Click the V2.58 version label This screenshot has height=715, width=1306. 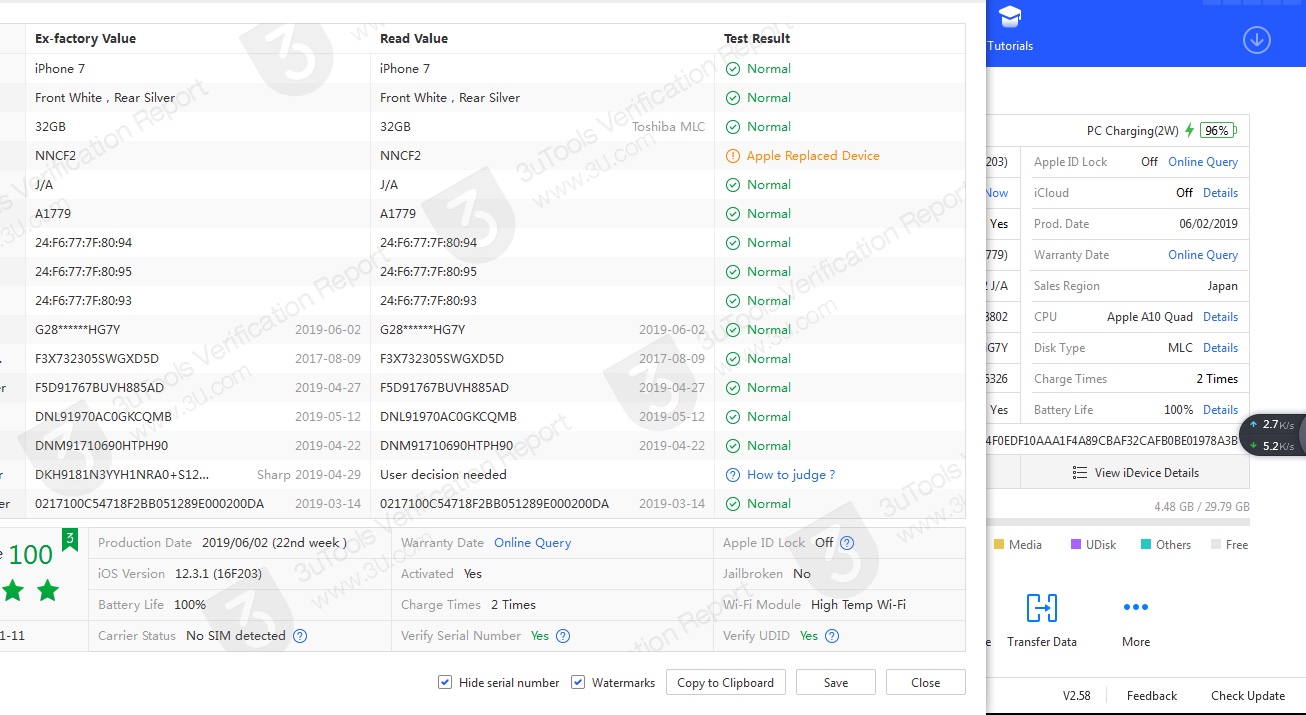coord(1076,696)
